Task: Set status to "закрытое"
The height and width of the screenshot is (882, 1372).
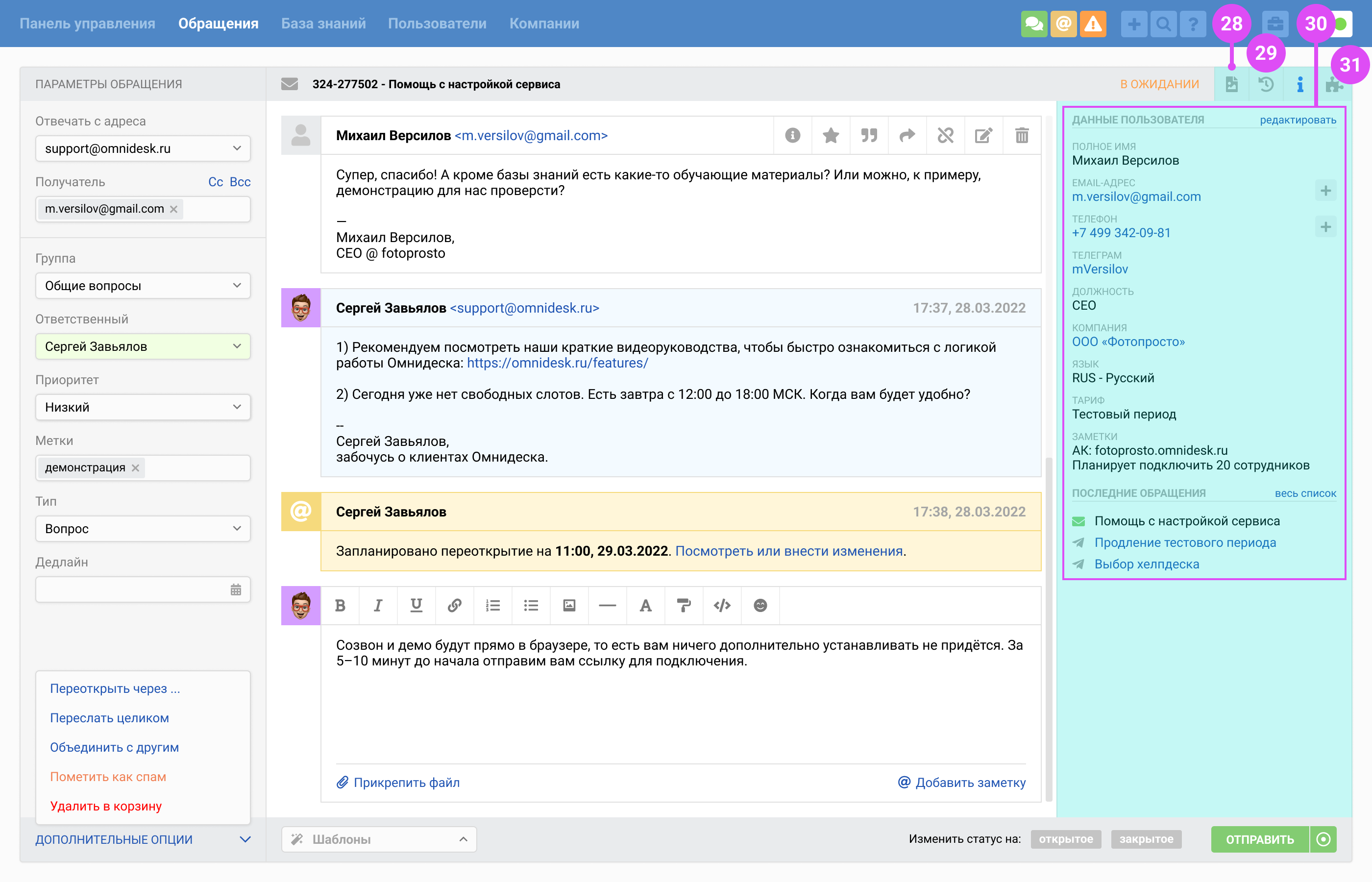Action: point(1146,839)
